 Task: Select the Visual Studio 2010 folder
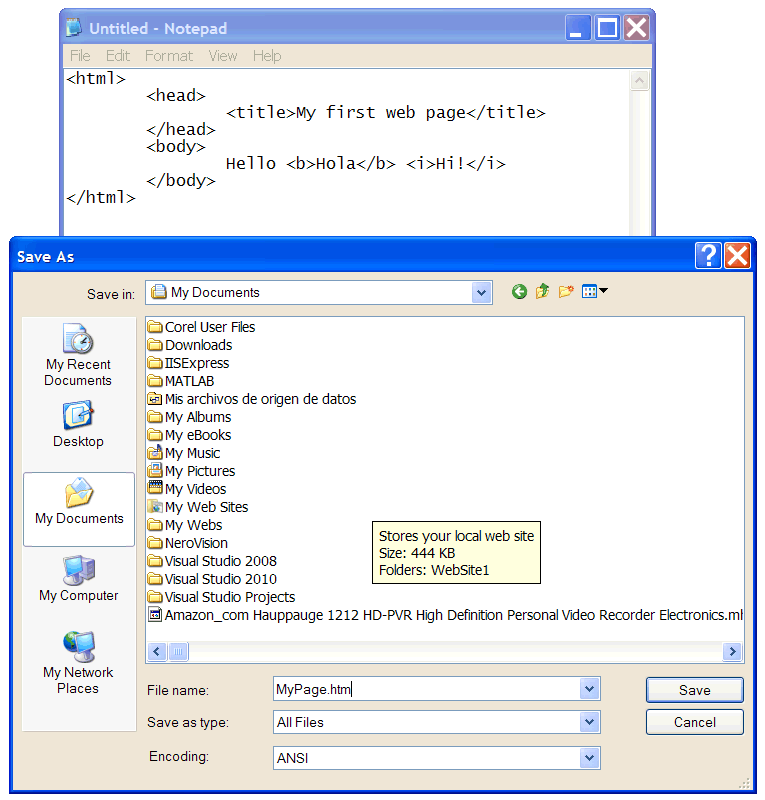tap(212, 579)
